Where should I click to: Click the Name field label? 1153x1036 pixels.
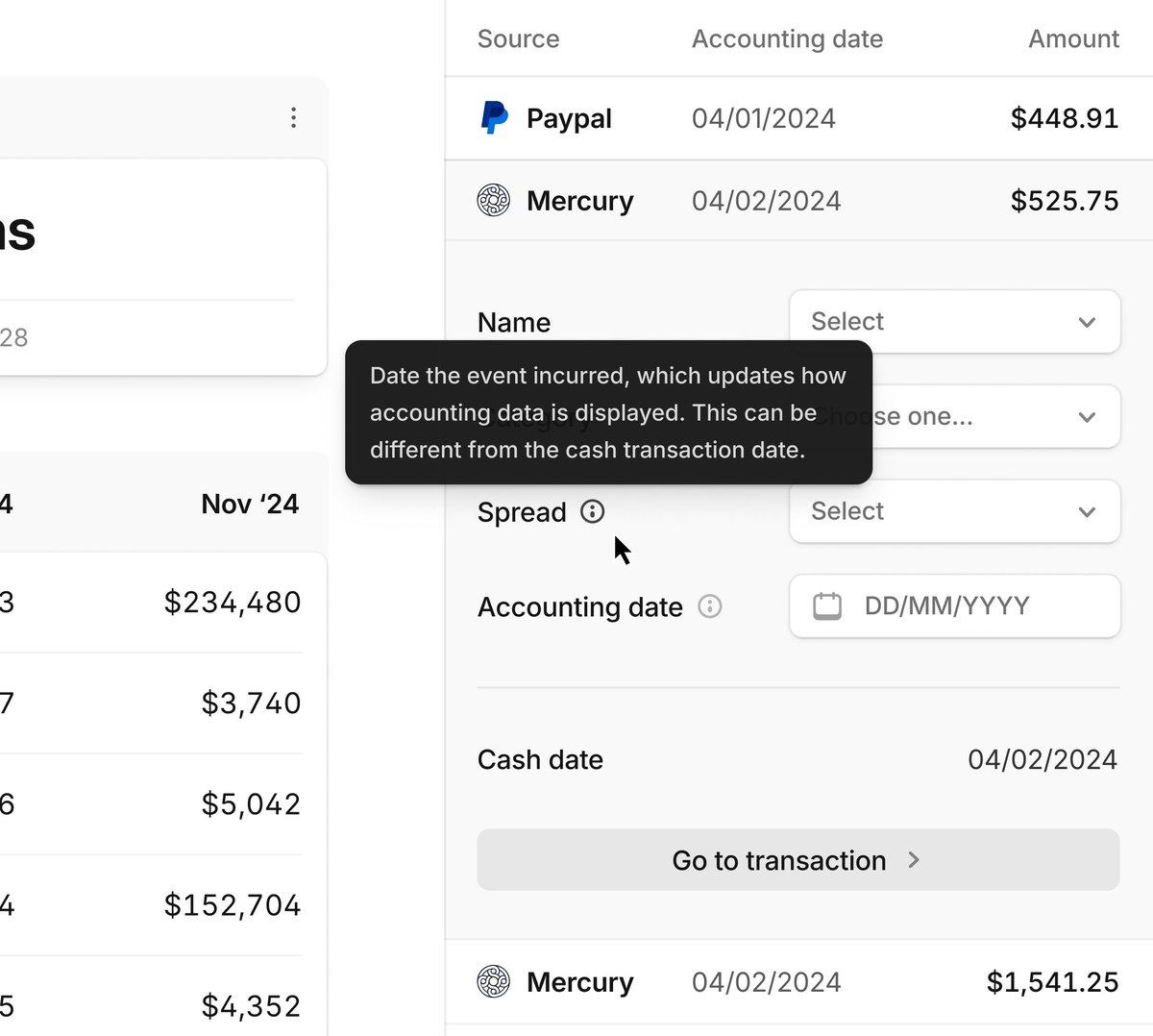click(514, 323)
